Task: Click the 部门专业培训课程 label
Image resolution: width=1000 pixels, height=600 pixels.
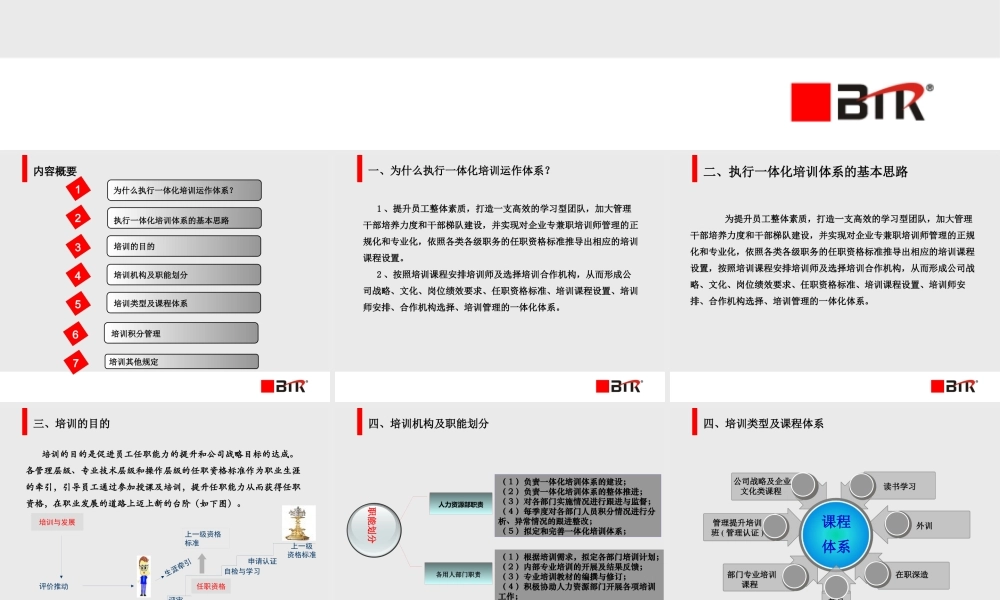Action: [751, 579]
